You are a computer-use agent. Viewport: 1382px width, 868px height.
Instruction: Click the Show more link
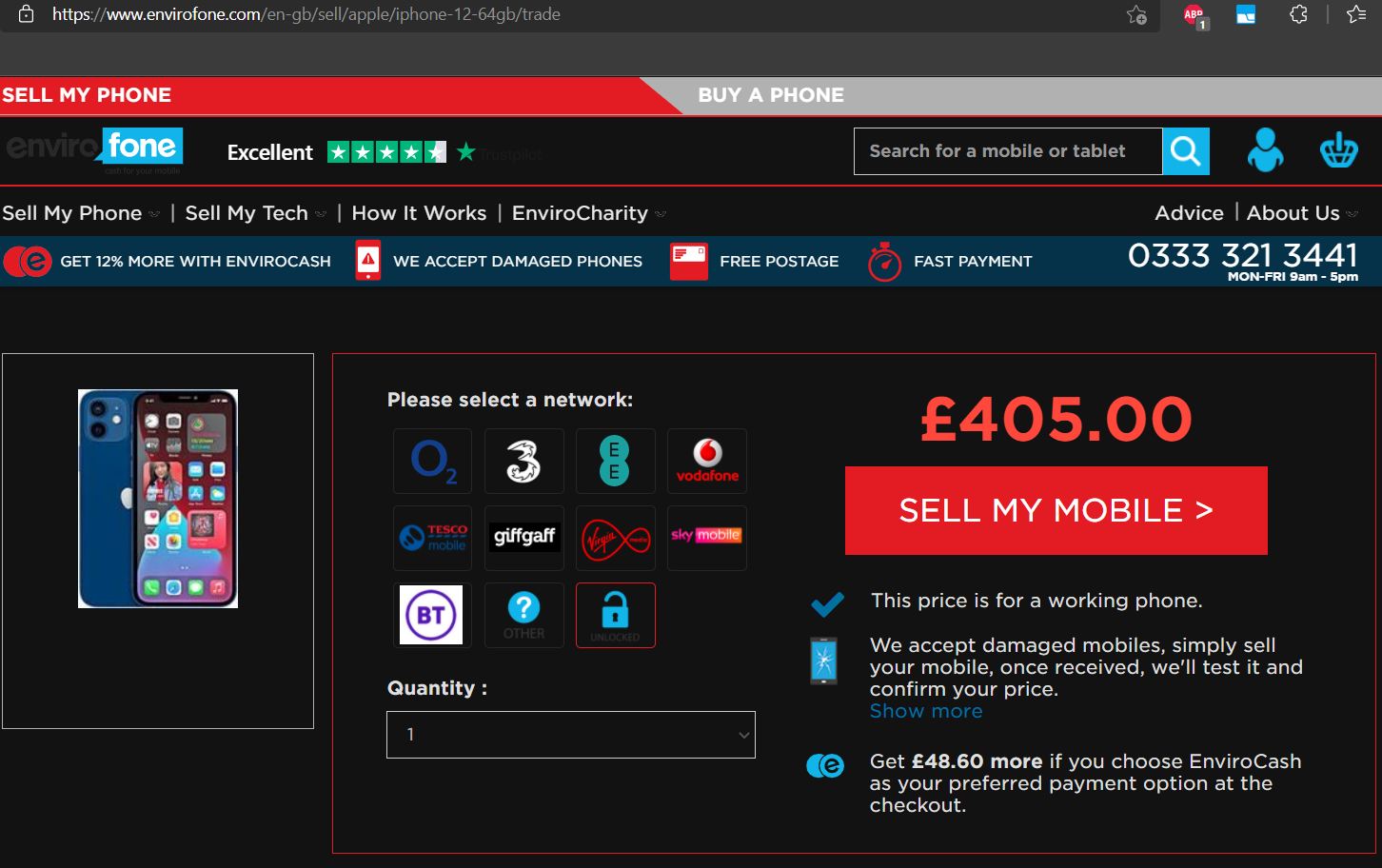point(926,711)
